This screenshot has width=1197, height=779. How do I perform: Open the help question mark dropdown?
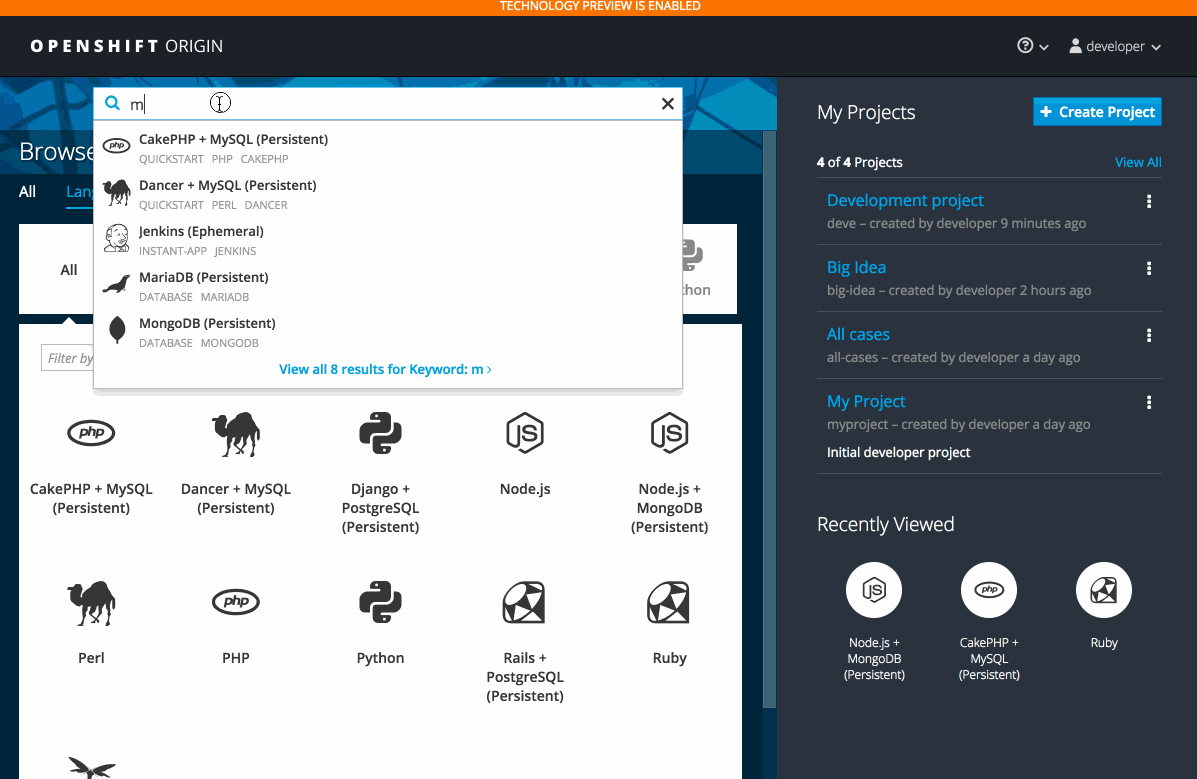(1031, 46)
